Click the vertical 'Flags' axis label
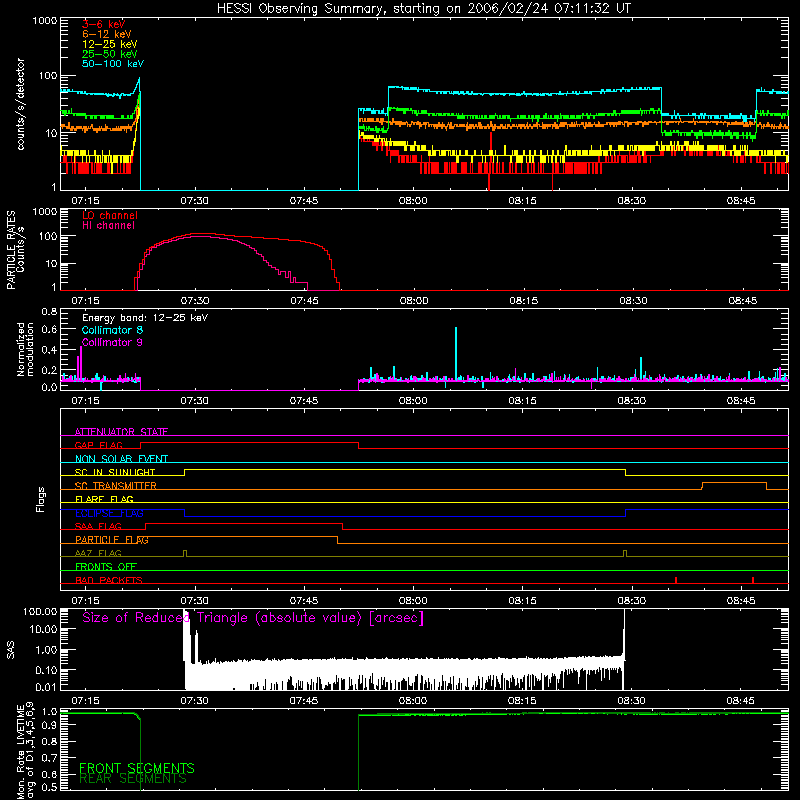Viewport: 800px width, 800px height. click(40, 499)
